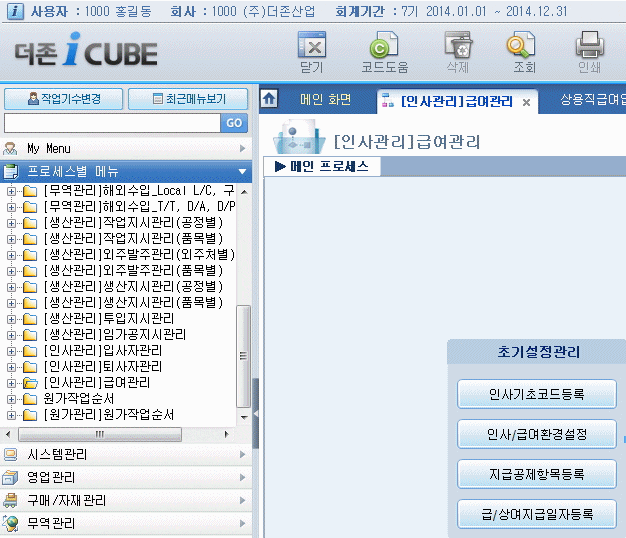The height and width of the screenshot is (538, 626).
Task: Go to home via house icon
Action: point(269,98)
